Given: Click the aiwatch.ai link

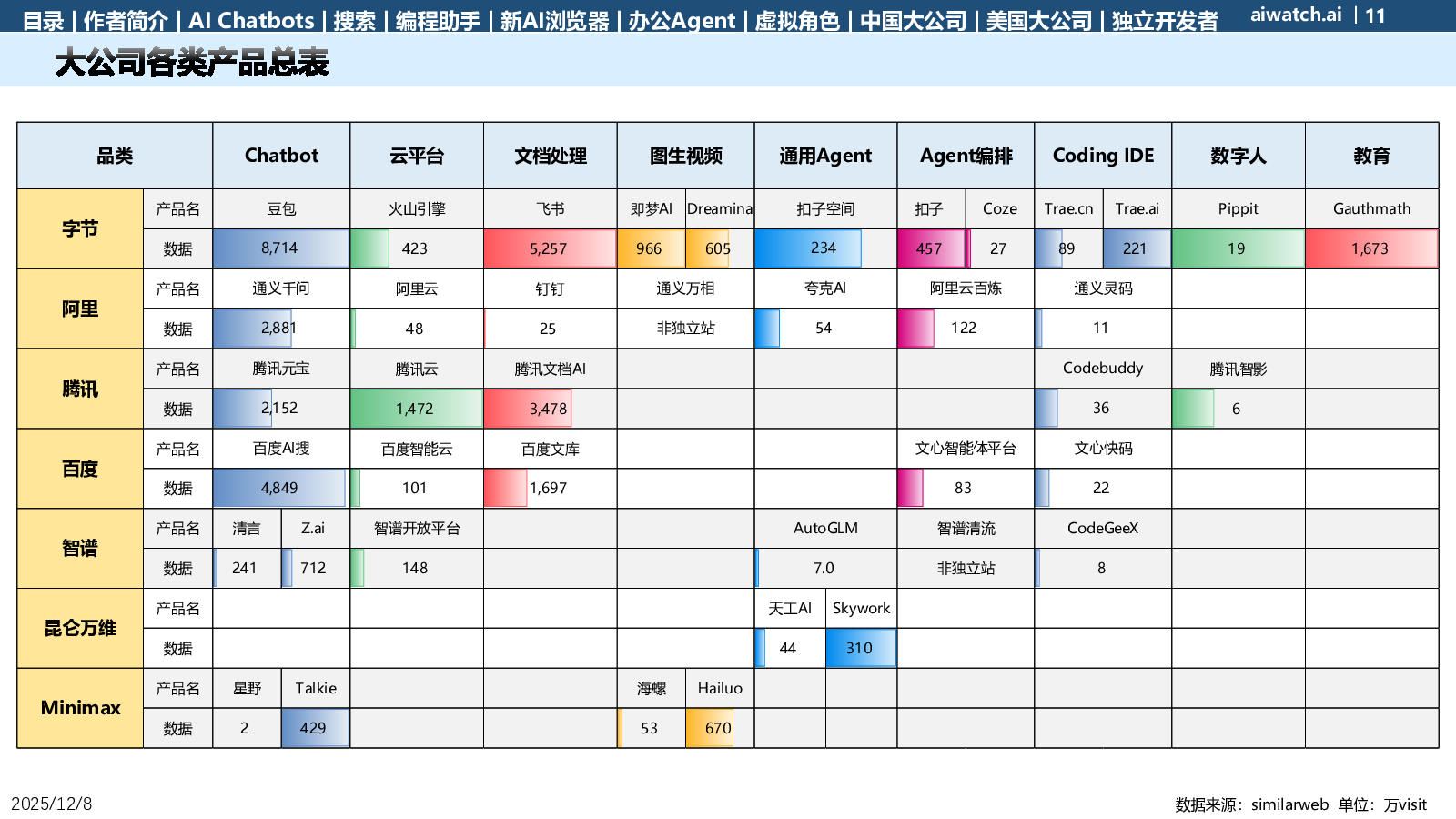Looking at the screenshot, I should (x=1296, y=15).
